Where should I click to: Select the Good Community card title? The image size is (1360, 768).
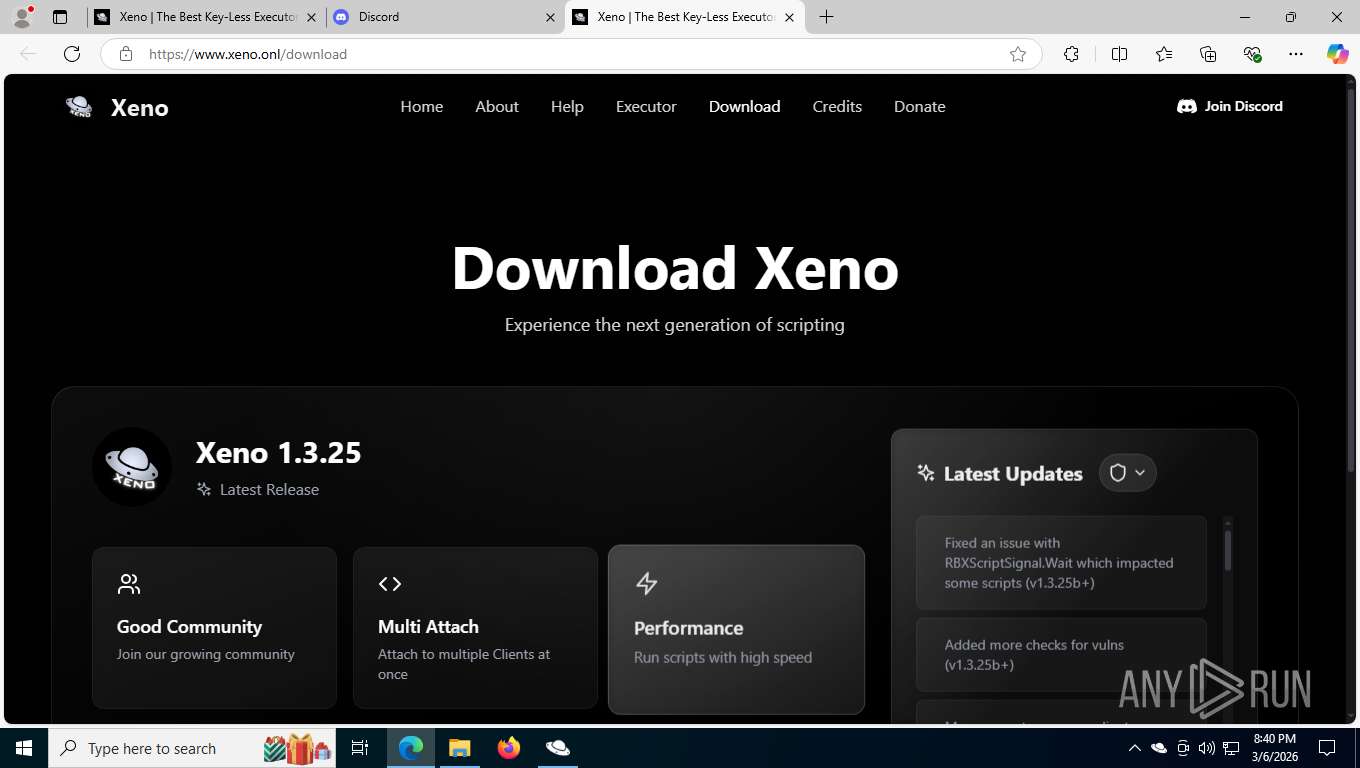tap(189, 627)
